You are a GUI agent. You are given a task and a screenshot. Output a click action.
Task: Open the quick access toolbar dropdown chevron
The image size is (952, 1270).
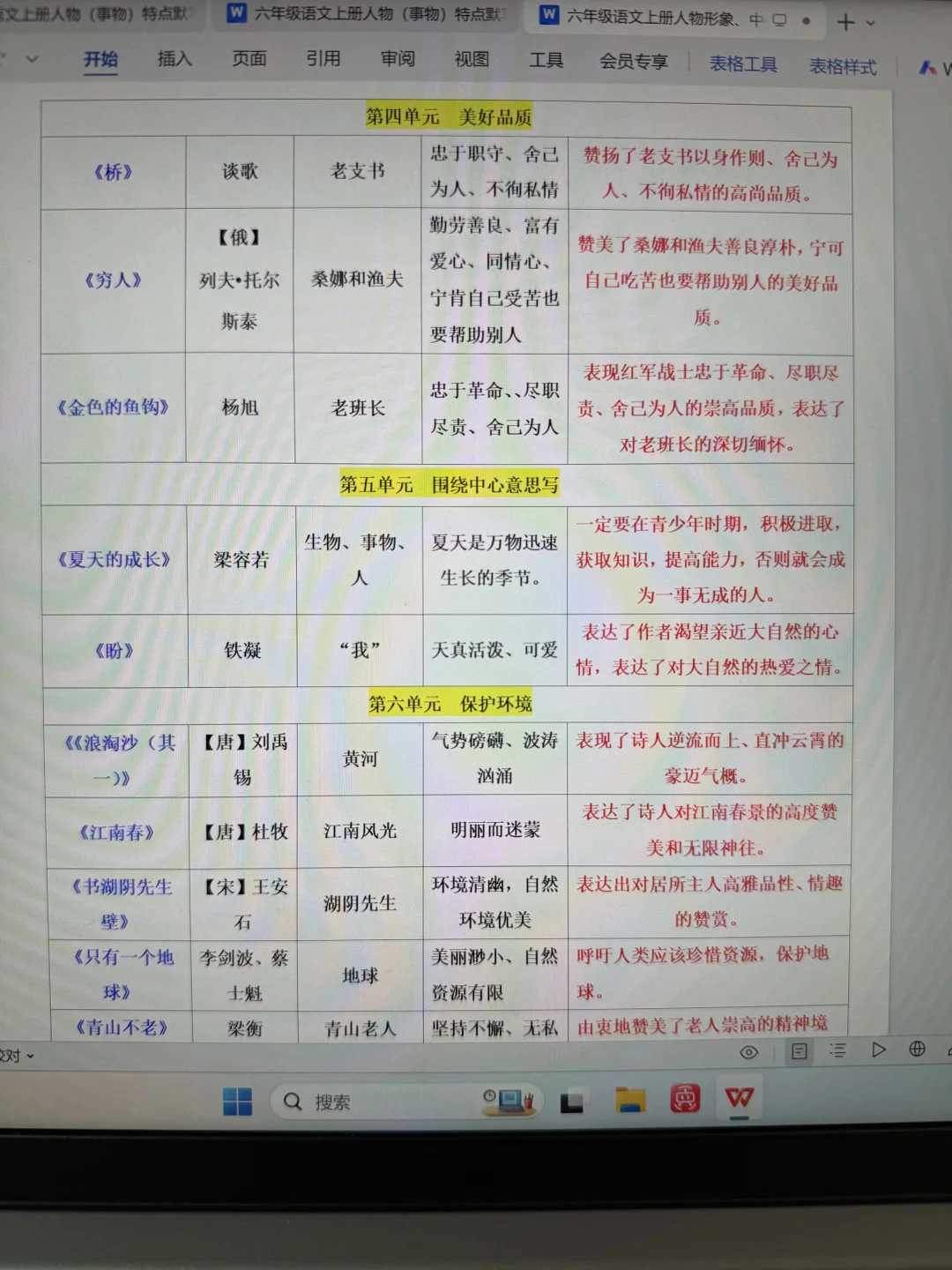point(33,60)
